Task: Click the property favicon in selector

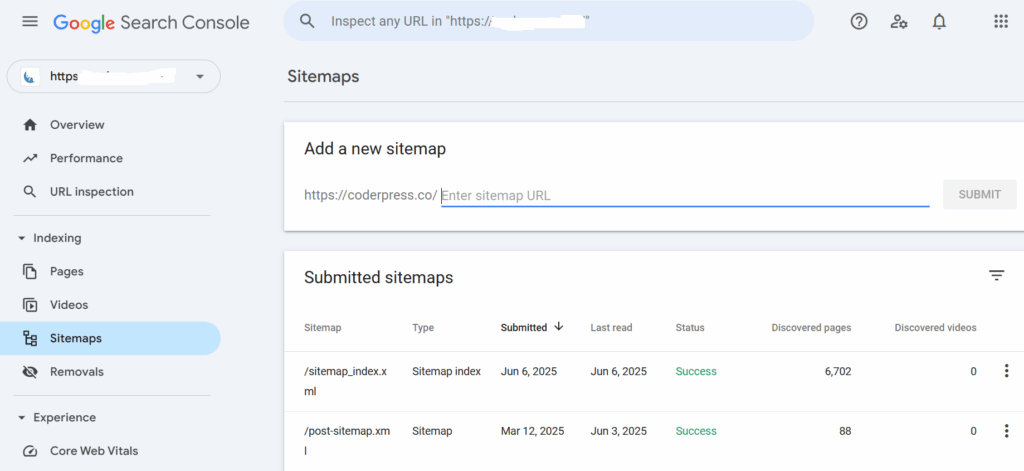Action: point(28,77)
